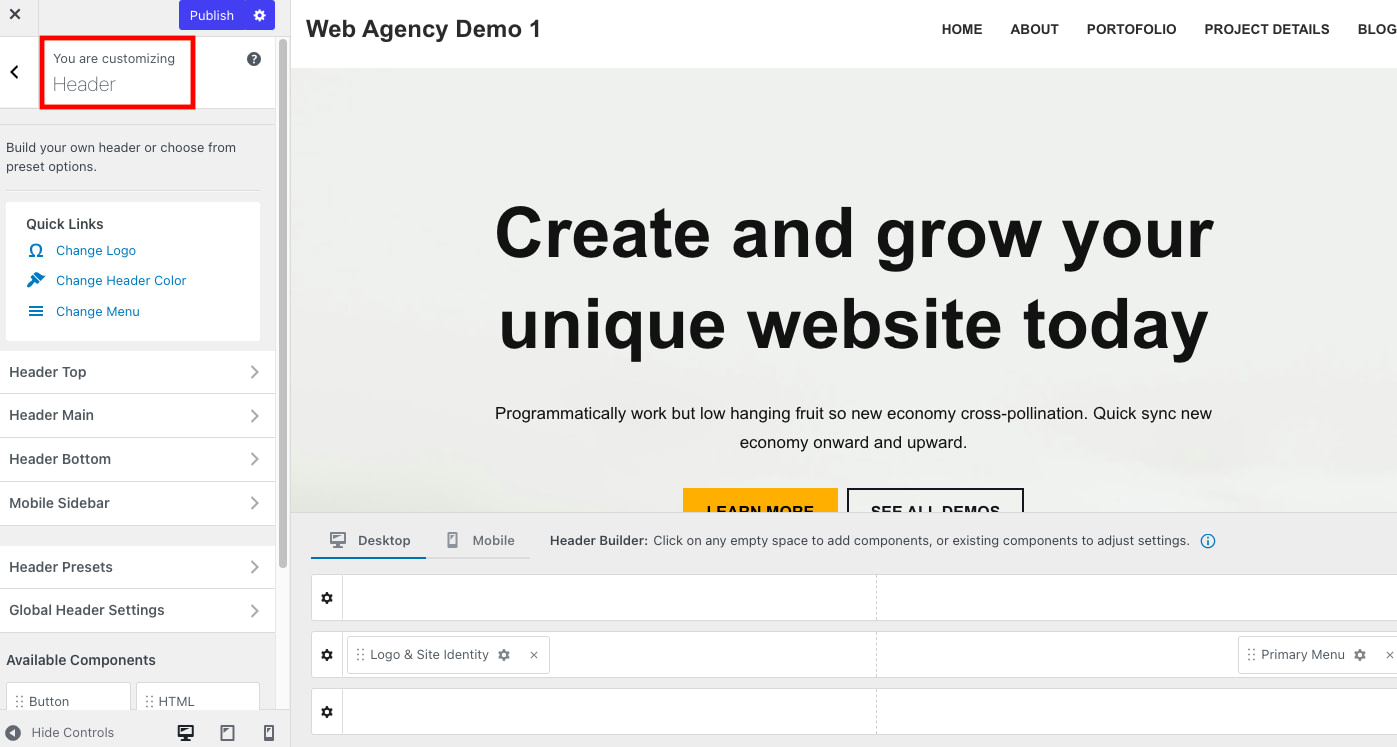Open PORTOFOLIO in the site navigation
This screenshot has height=747, width=1397.
[1131, 29]
